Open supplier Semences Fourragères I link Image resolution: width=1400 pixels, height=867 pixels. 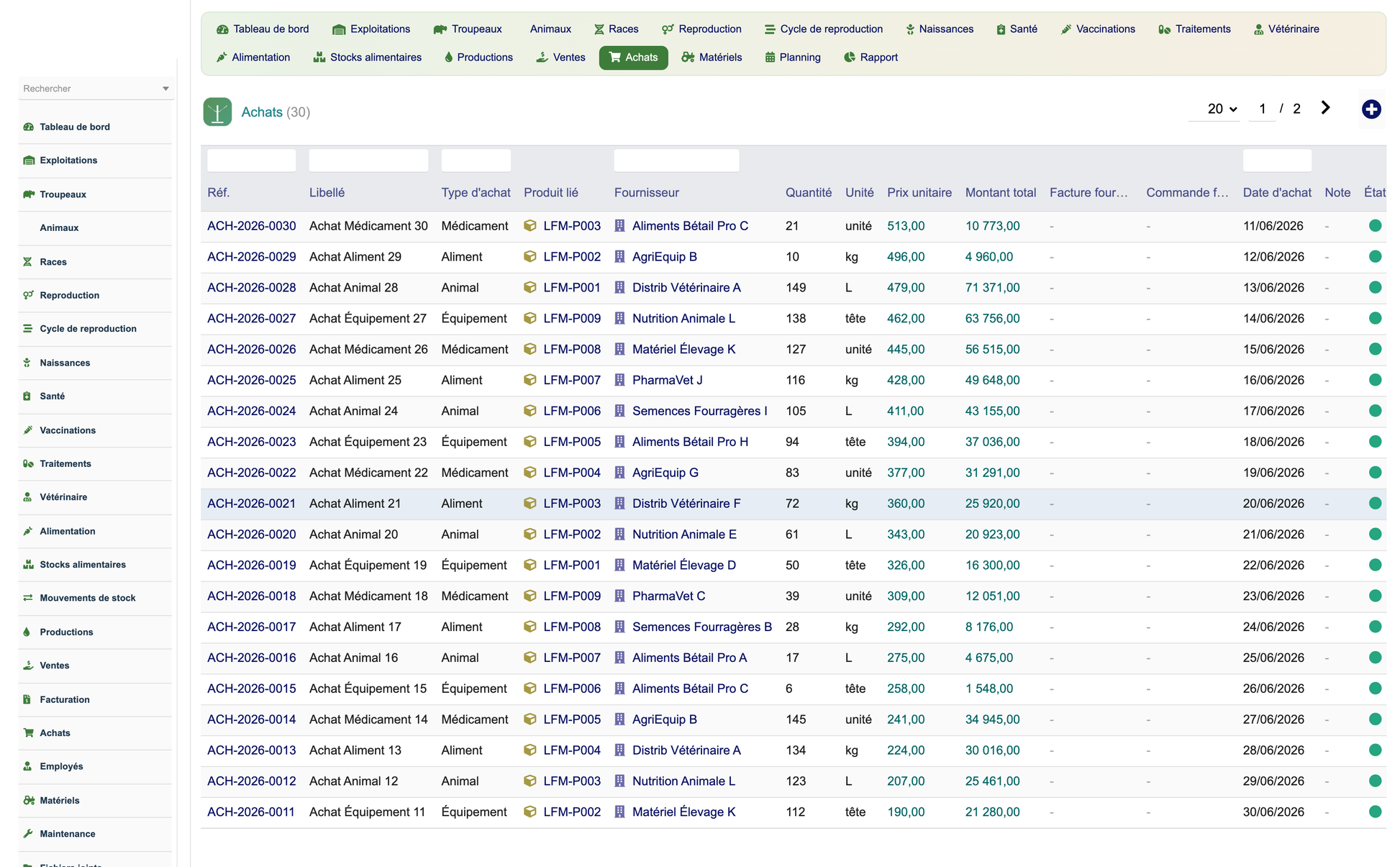(699, 411)
